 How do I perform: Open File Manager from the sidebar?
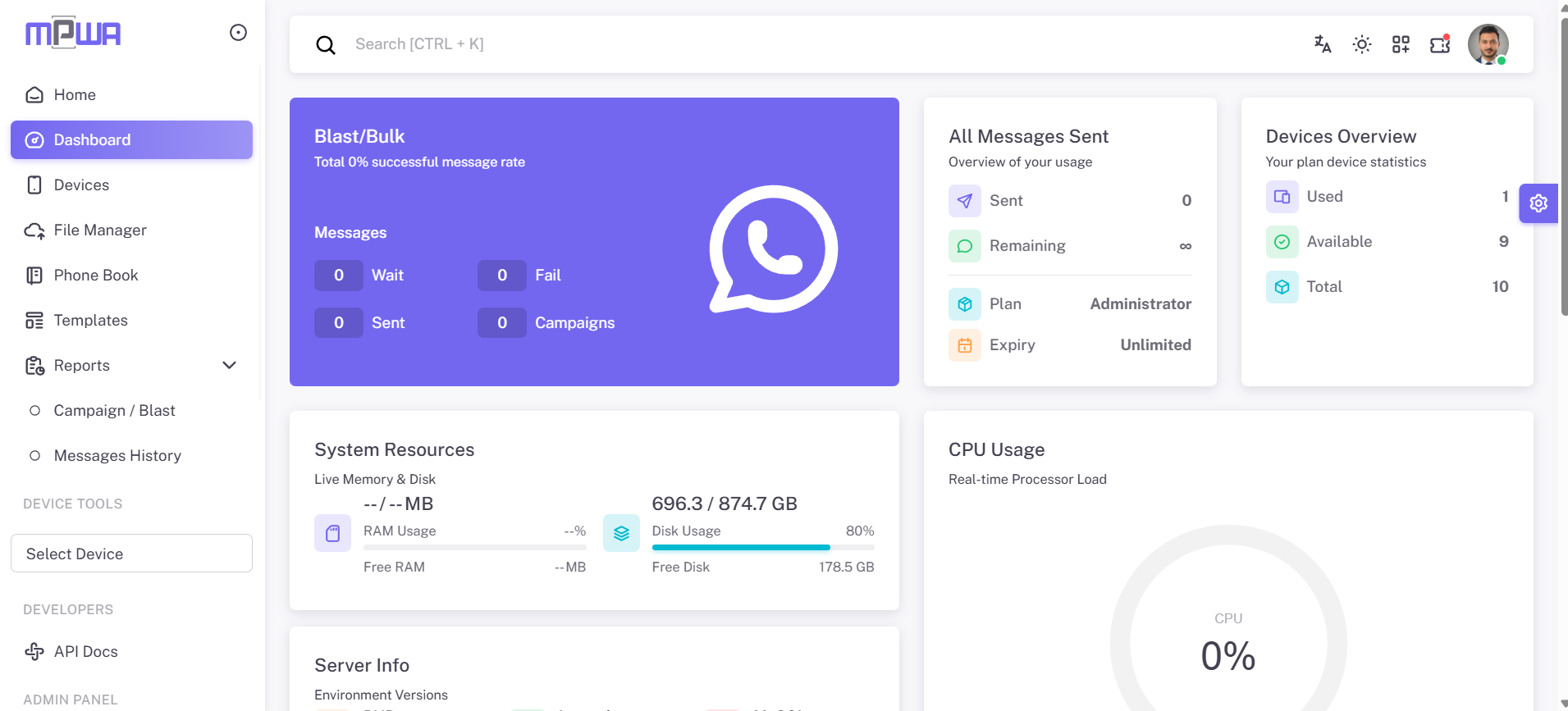(x=100, y=230)
